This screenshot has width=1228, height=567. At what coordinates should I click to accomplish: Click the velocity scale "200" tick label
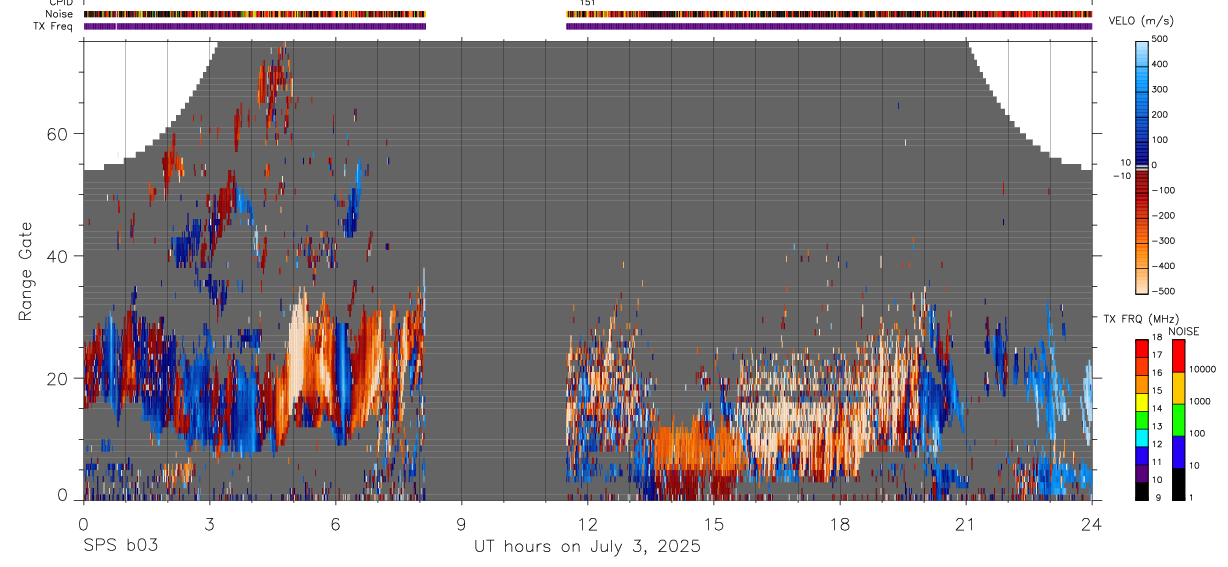(x=1160, y=114)
